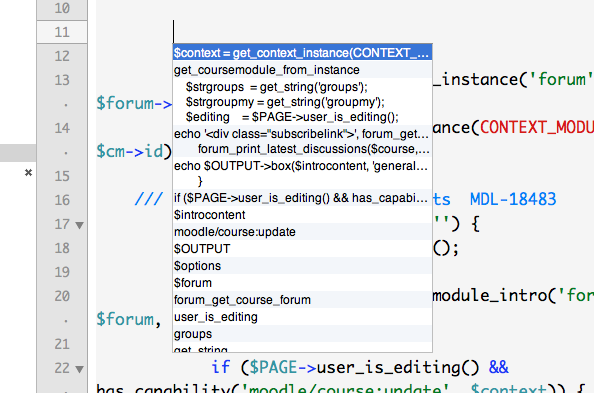
Task: Select 'if ($PAGE->user_is_editing()' completion item
Action: tap(302, 198)
